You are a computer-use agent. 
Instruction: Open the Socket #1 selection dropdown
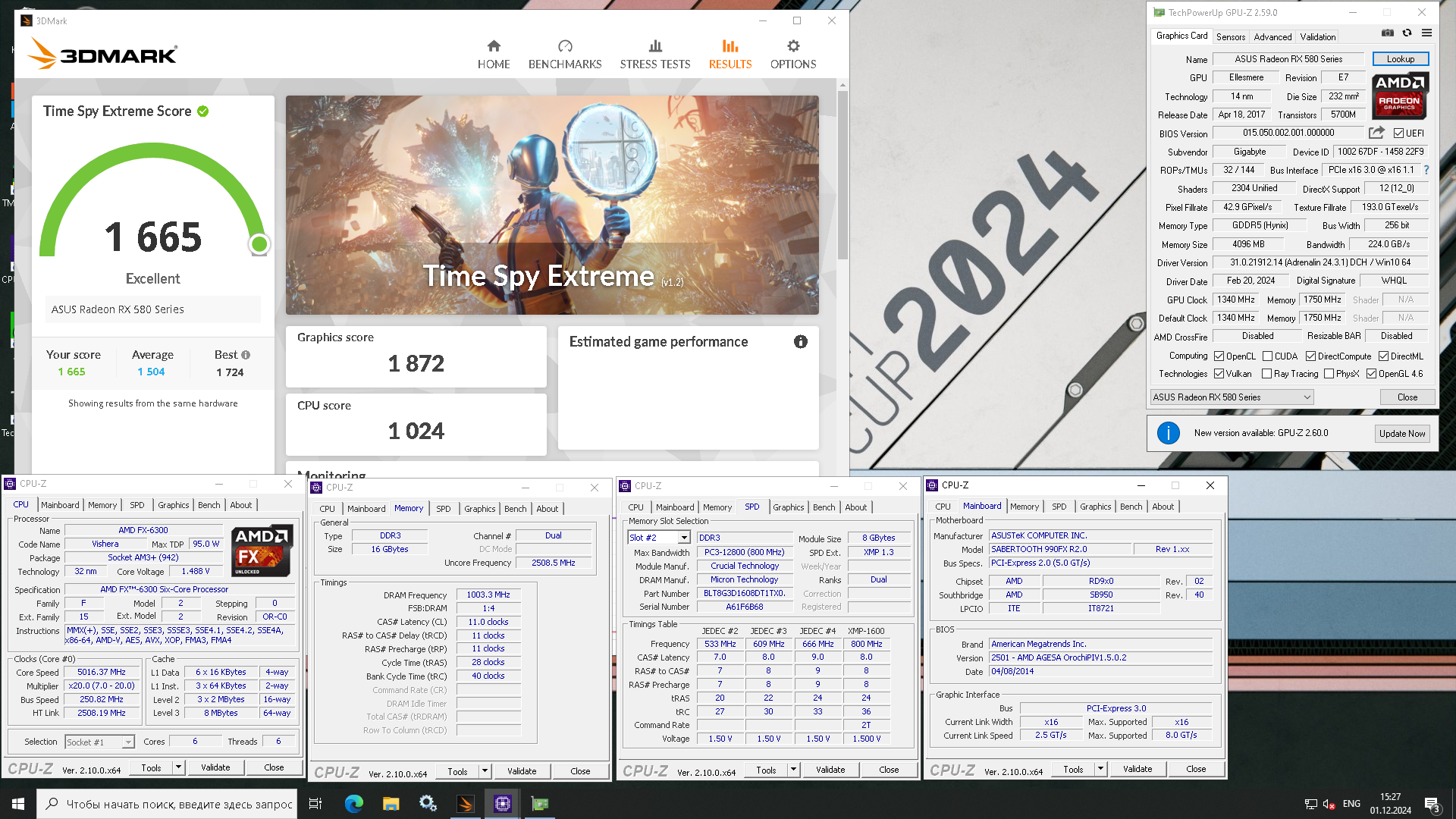[99, 742]
